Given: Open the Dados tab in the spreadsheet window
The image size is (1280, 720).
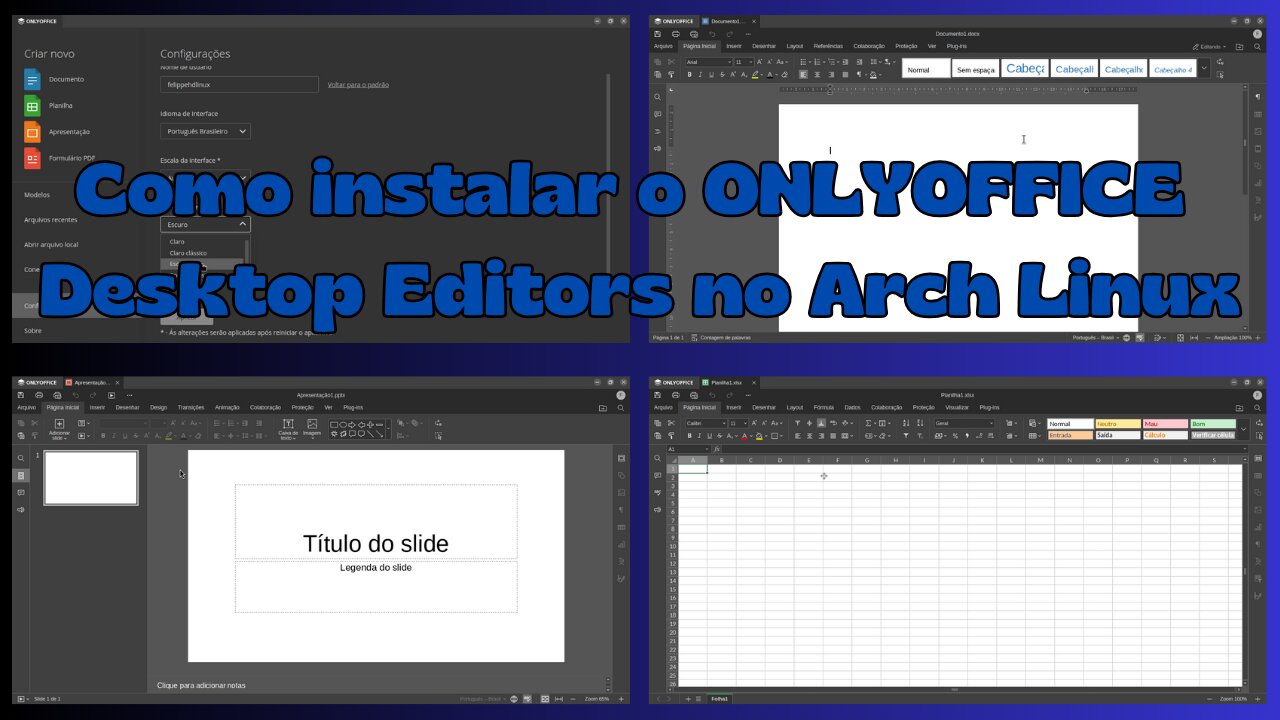Looking at the screenshot, I should point(852,407).
